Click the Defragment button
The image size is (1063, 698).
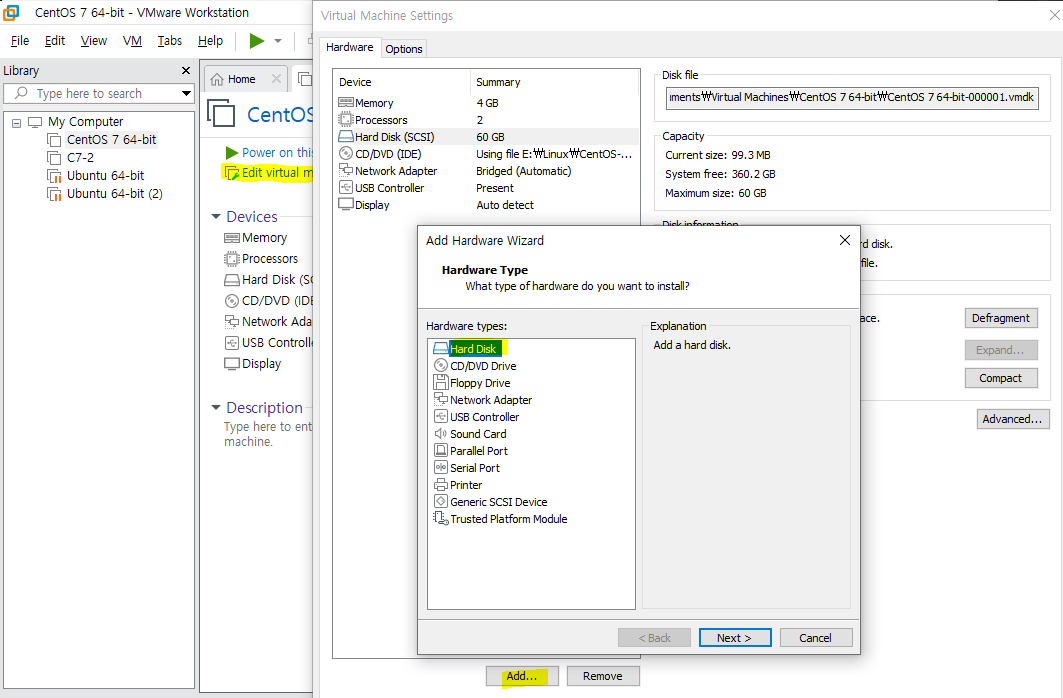1001,318
